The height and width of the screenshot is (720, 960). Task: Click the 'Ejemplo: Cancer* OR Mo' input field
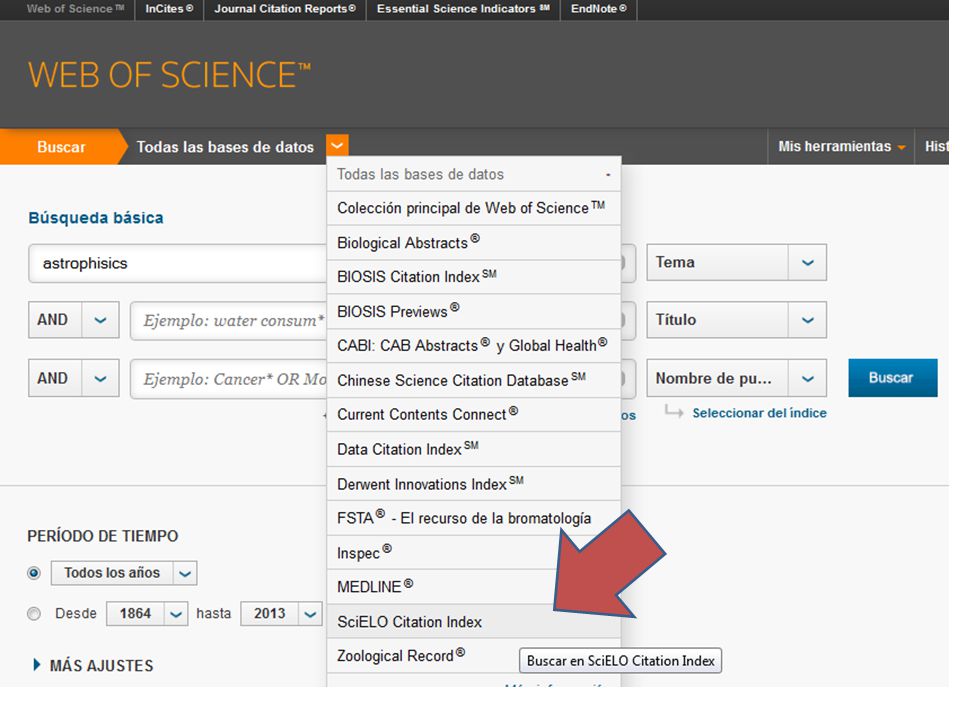click(x=229, y=379)
